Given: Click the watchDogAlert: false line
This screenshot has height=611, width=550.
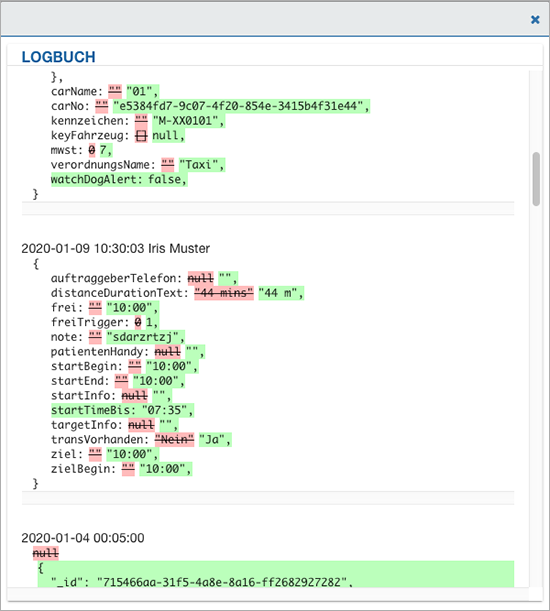Looking at the screenshot, I should click(119, 179).
